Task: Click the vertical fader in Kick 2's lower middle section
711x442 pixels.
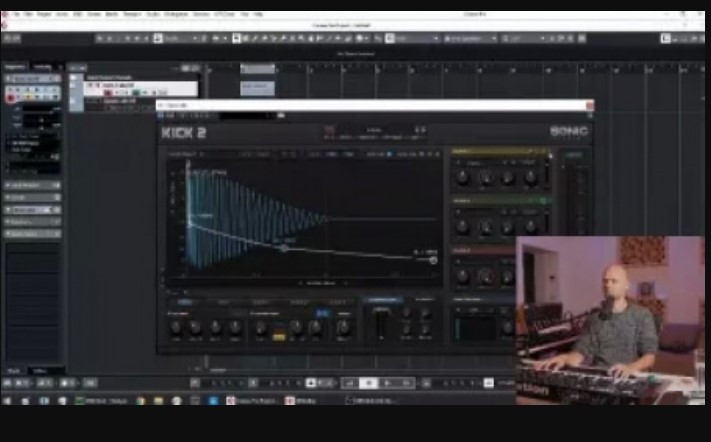Action: pos(381,324)
